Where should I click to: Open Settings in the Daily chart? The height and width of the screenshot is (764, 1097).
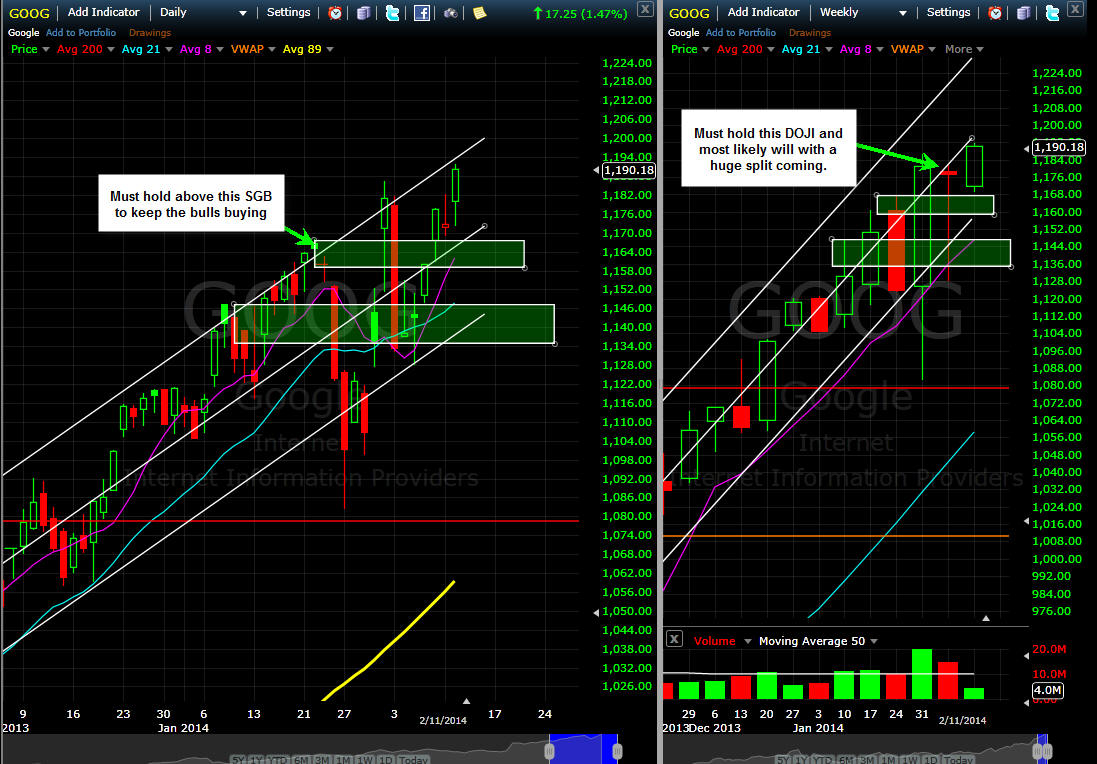[x=288, y=12]
